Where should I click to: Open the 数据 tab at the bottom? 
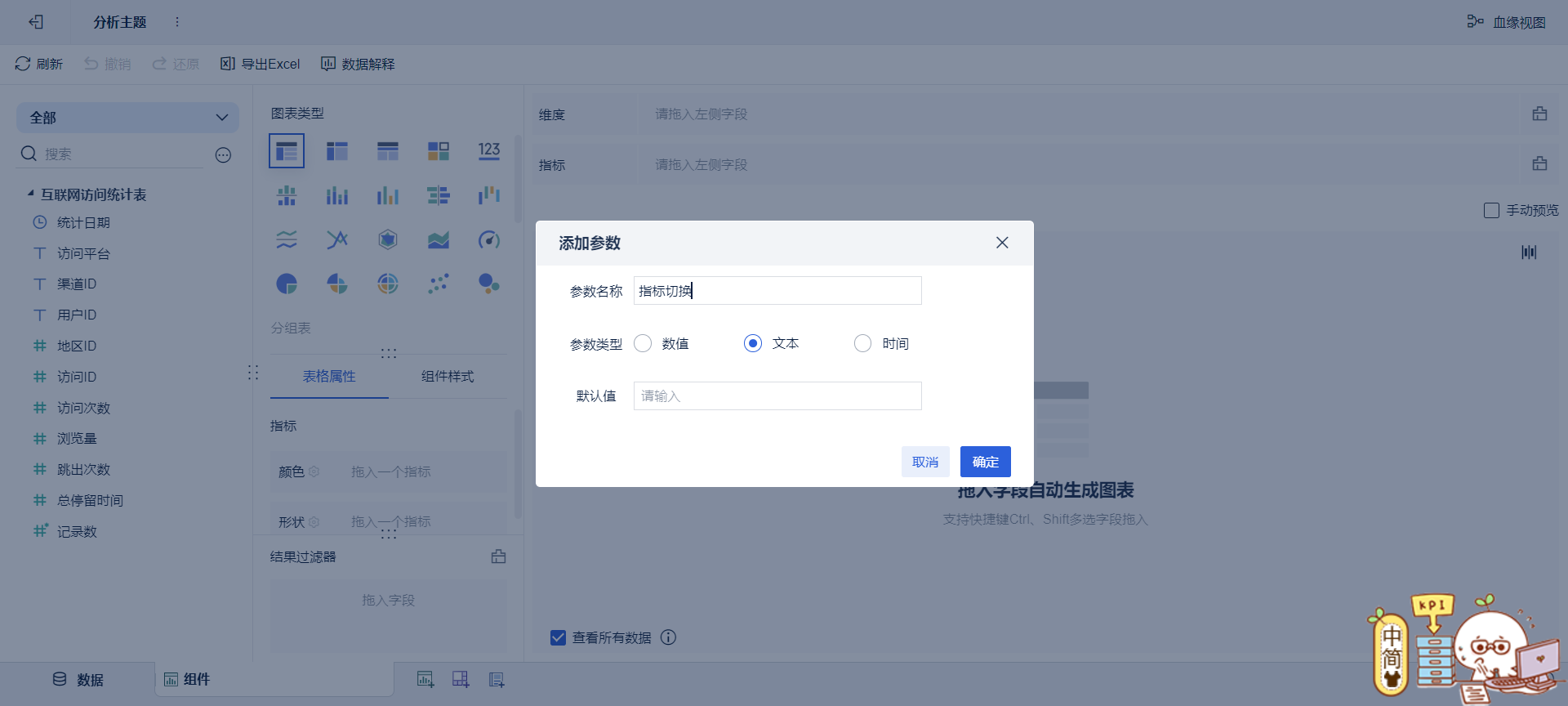click(x=78, y=680)
